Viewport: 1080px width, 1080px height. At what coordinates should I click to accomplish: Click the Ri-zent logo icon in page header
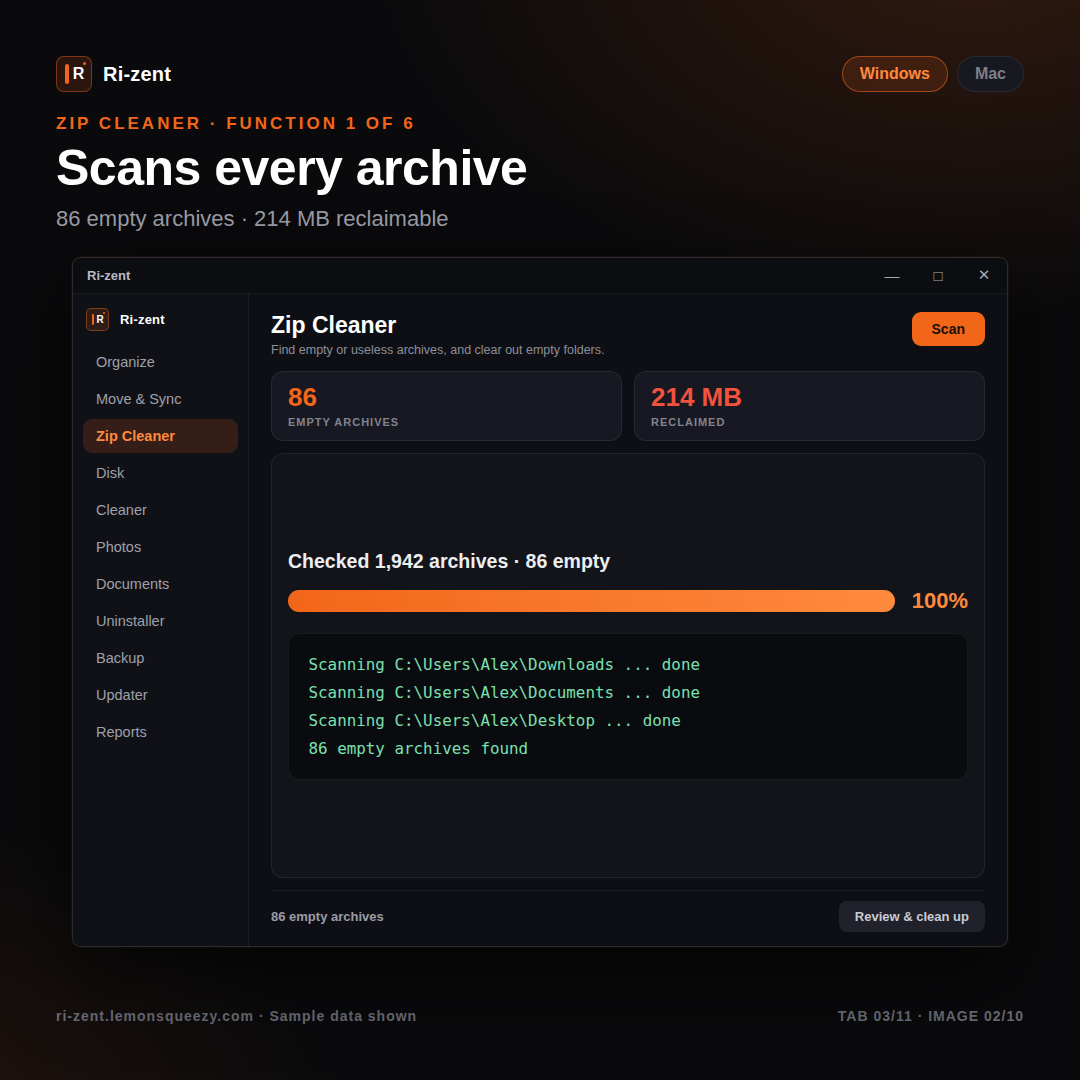click(74, 74)
